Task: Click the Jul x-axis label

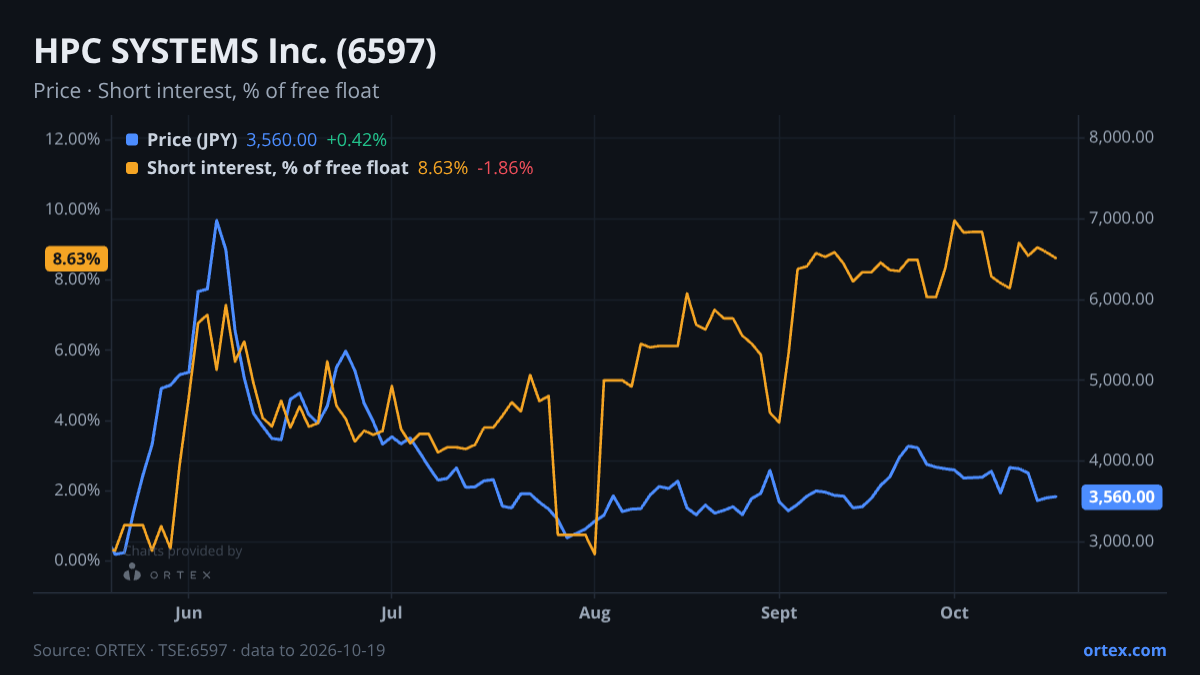Action: (x=391, y=613)
